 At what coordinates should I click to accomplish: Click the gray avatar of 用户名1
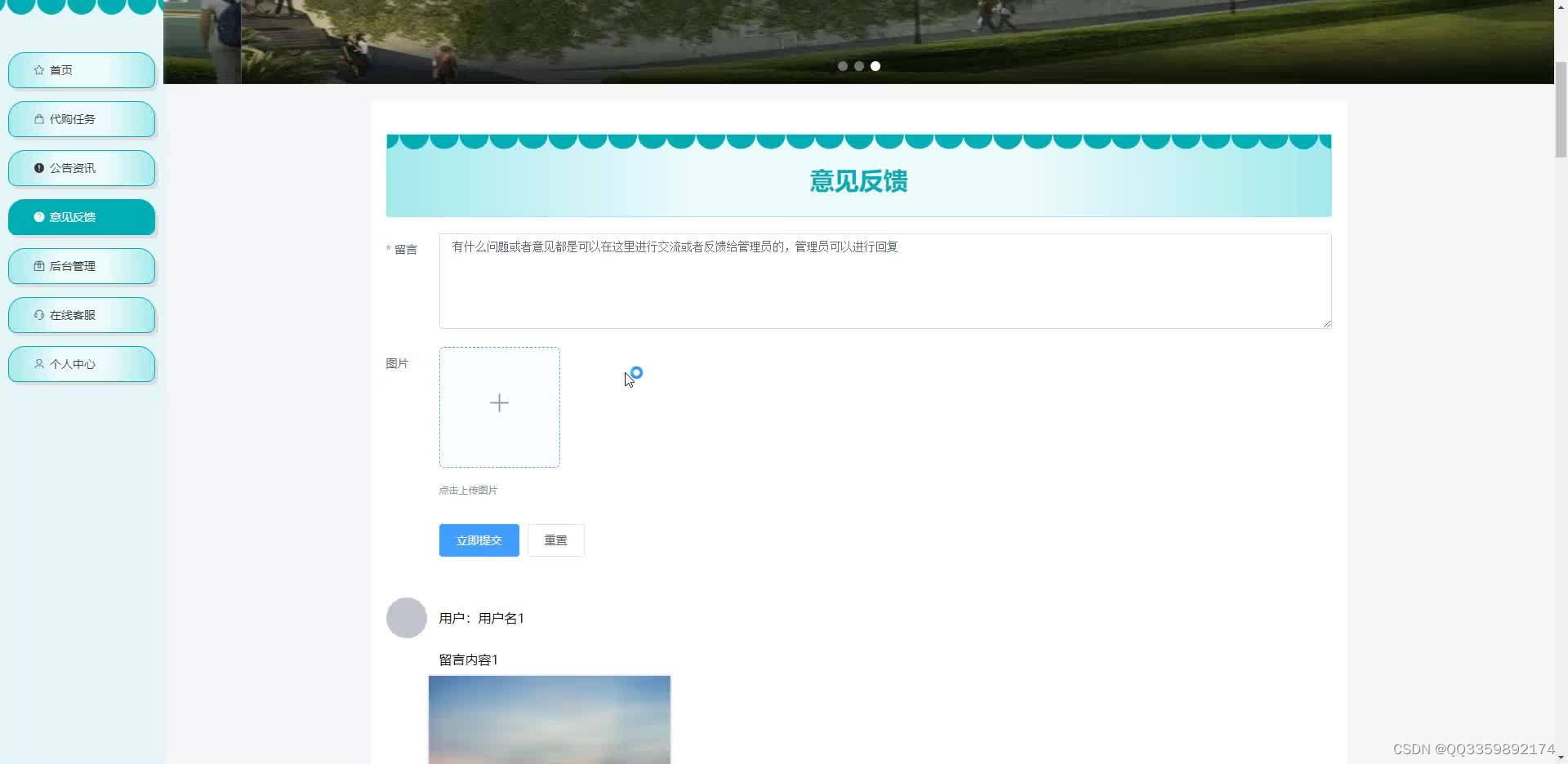(407, 618)
